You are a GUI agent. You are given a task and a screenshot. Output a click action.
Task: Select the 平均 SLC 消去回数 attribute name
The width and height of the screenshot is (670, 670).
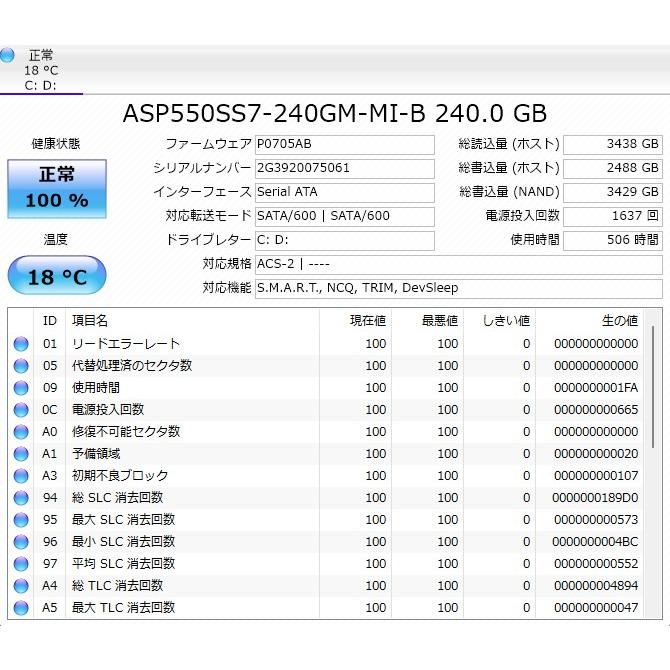[123, 564]
